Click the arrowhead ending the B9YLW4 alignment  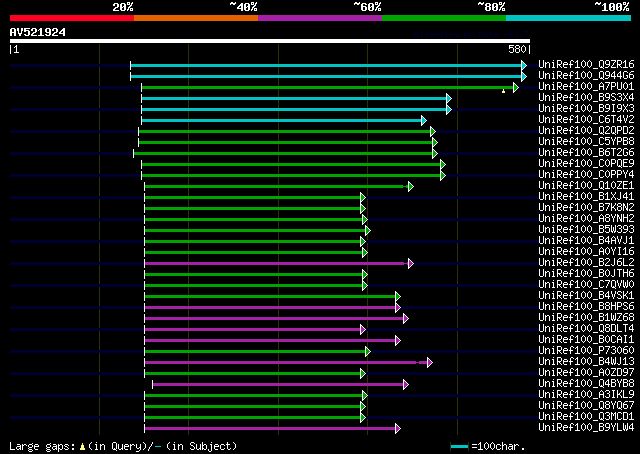click(x=398, y=429)
